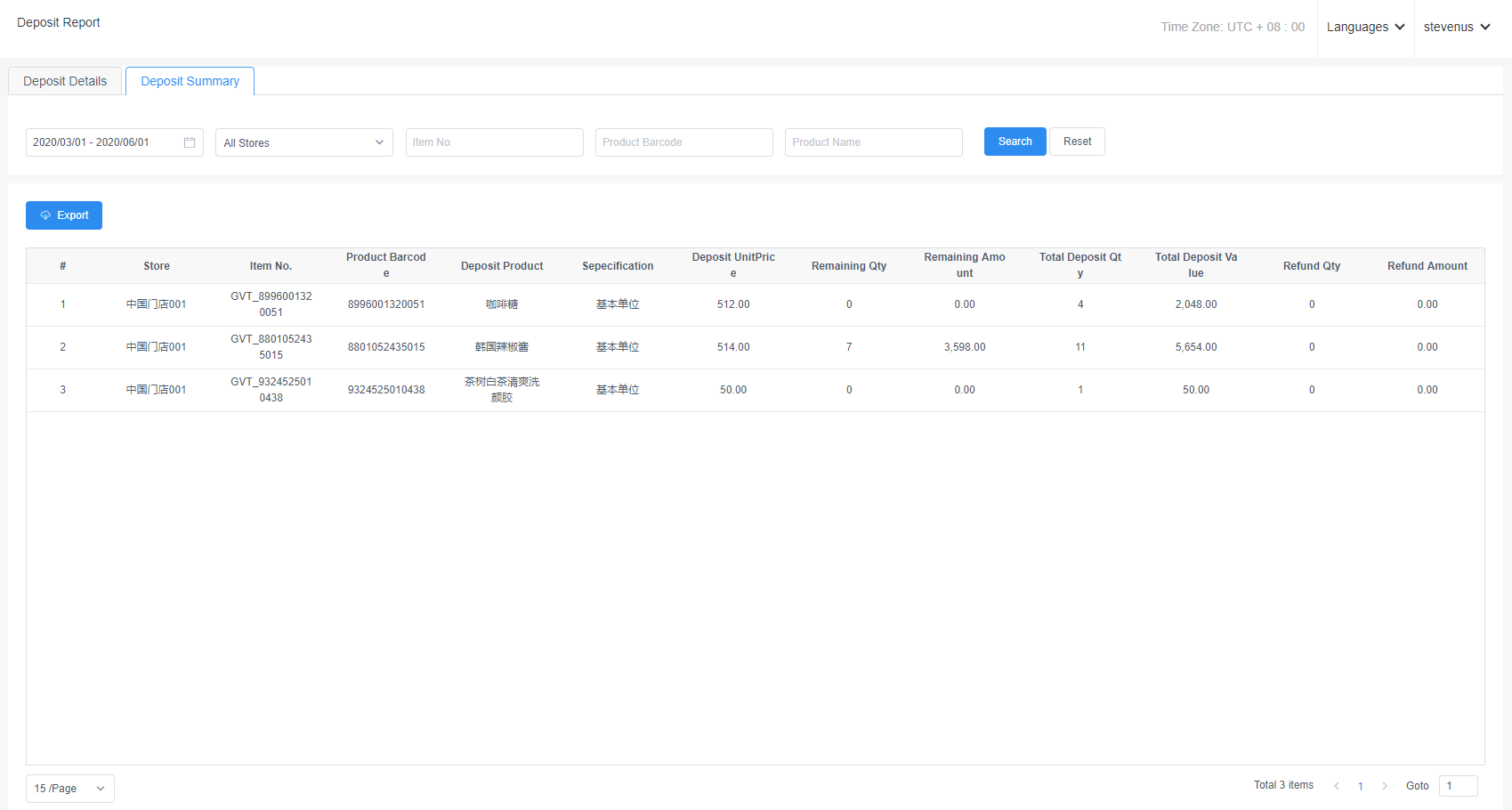Go to the previous page arrow
The height and width of the screenshot is (810, 1512).
click(x=1337, y=786)
